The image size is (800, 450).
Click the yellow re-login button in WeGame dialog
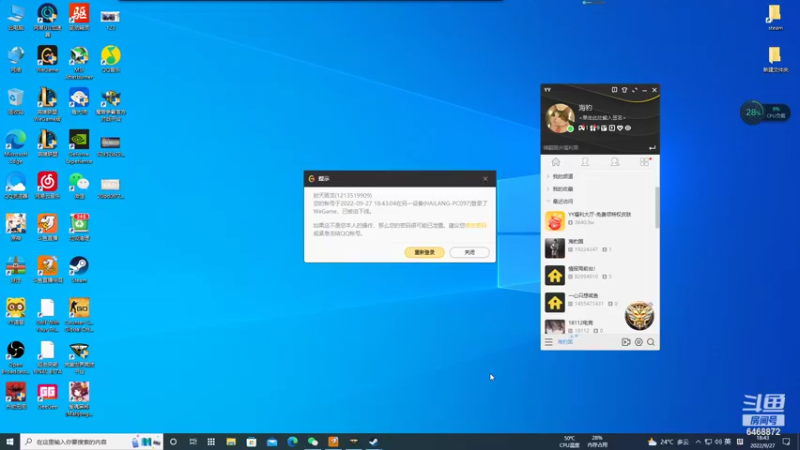(x=424, y=252)
